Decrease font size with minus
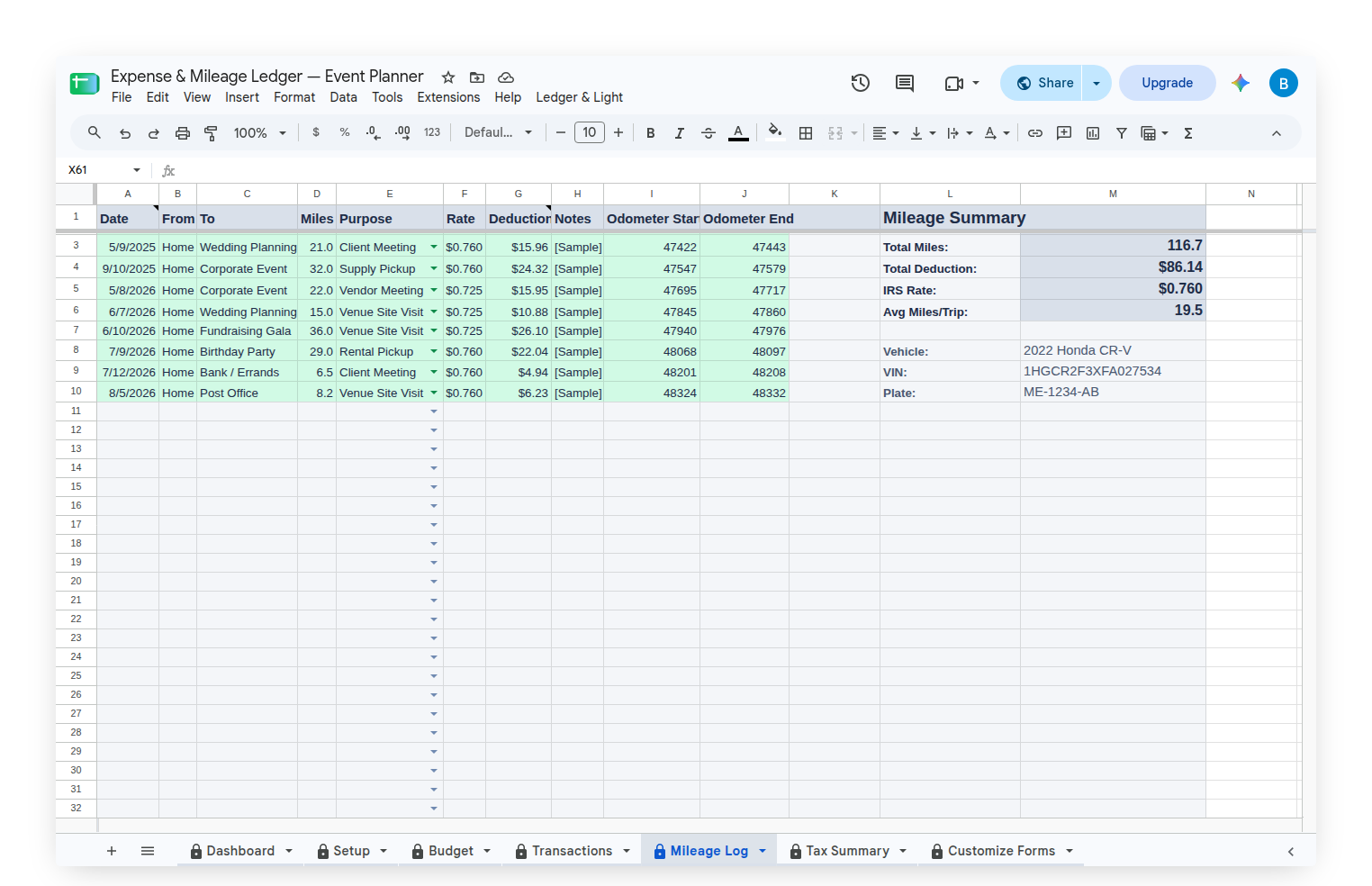 561,133
